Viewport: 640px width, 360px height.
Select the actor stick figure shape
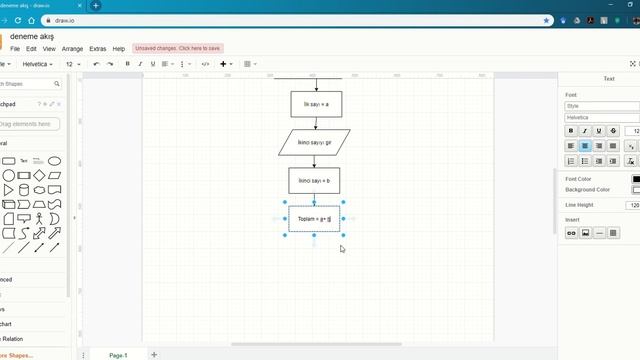pyautogui.click(x=39, y=219)
